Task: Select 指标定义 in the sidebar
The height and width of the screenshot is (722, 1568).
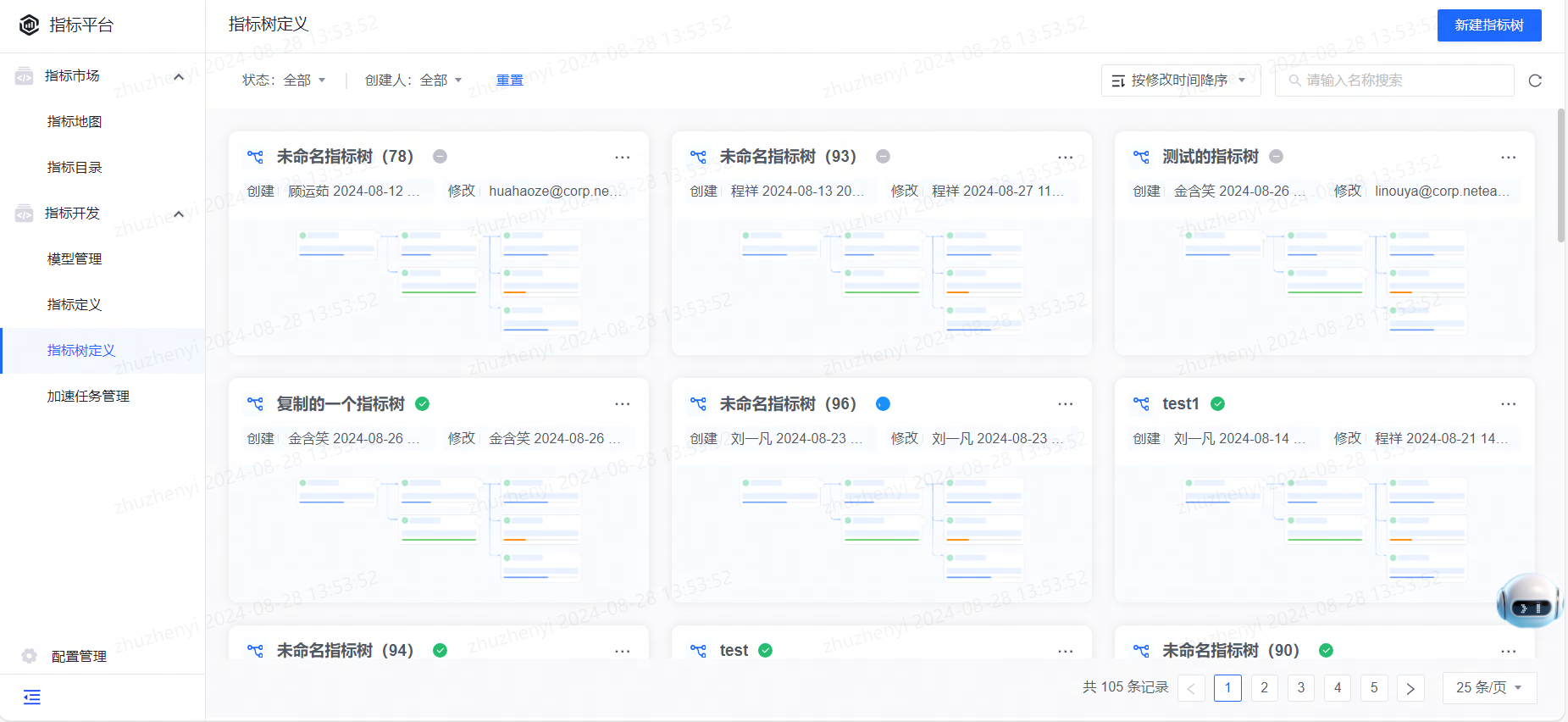Action: (x=75, y=305)
